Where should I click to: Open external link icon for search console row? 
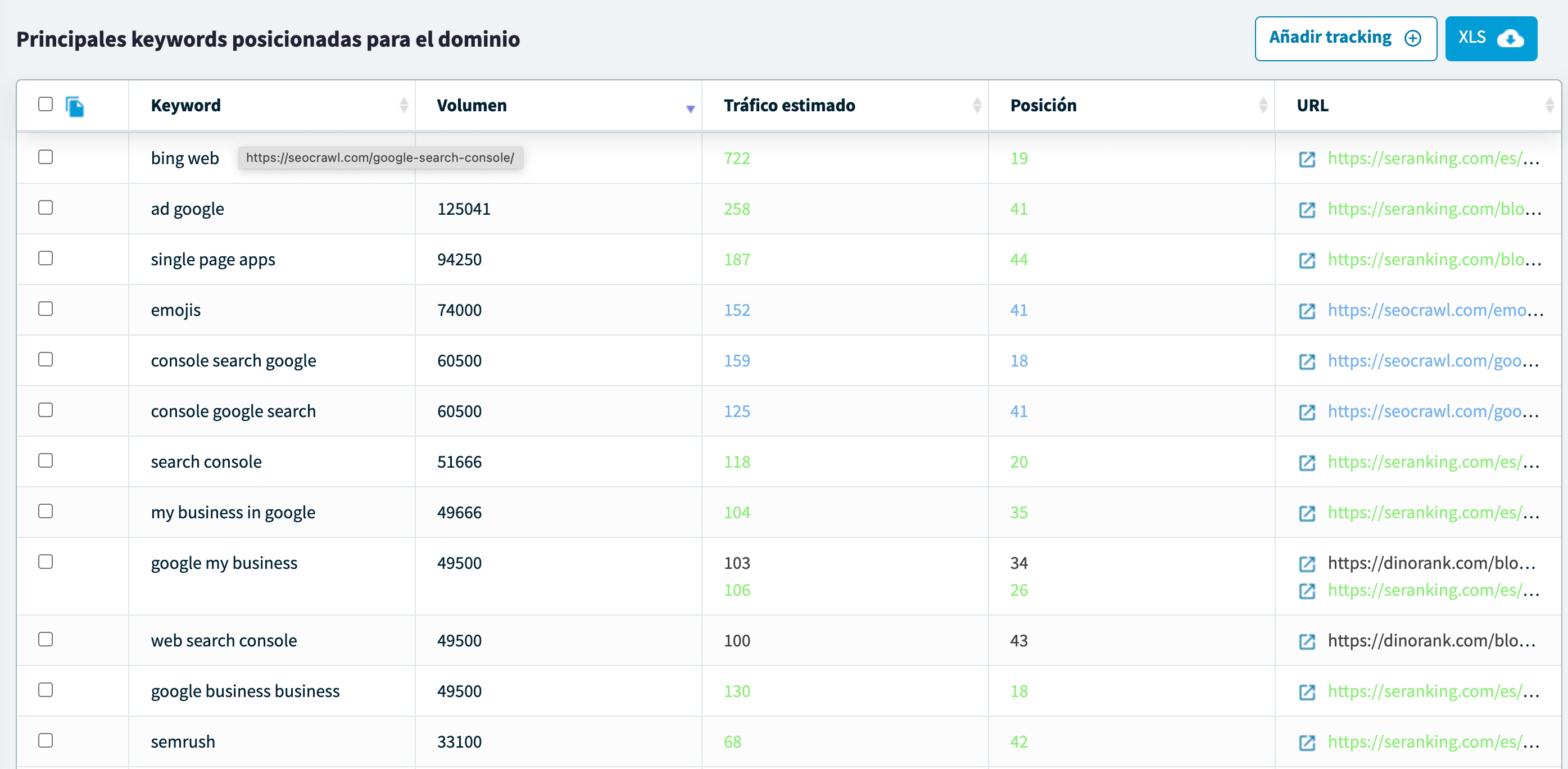pos(1307,463)
